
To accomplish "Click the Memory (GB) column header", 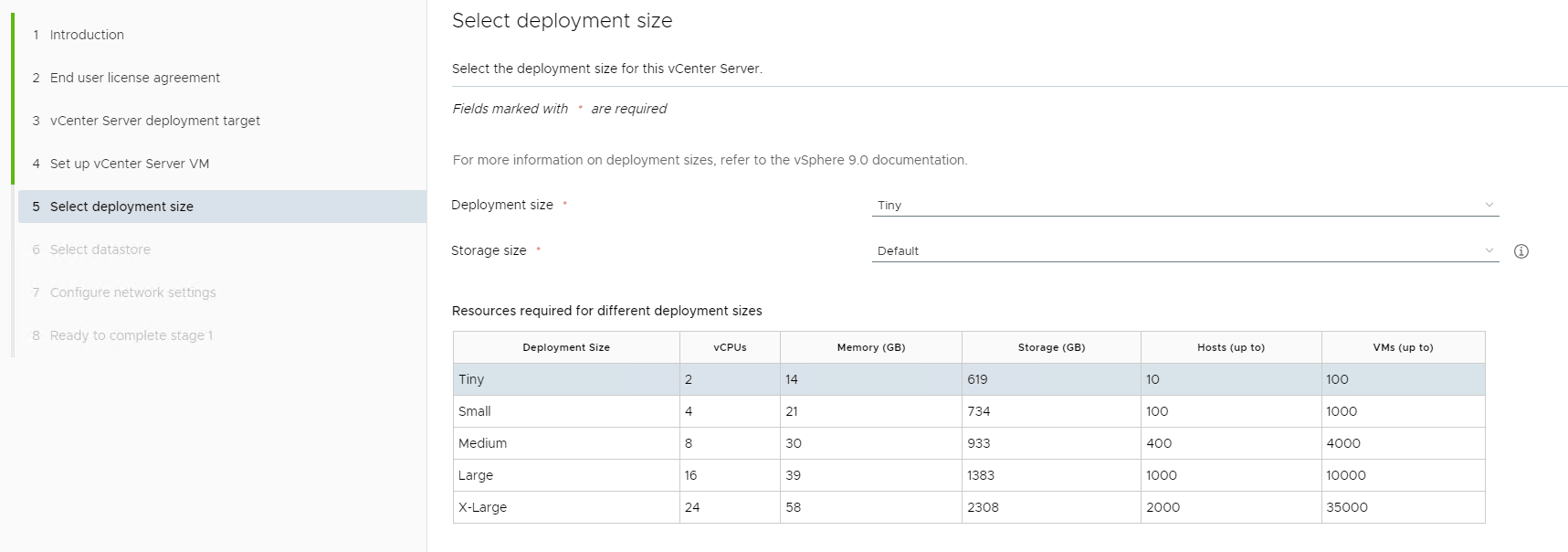I will coord(870,347).
